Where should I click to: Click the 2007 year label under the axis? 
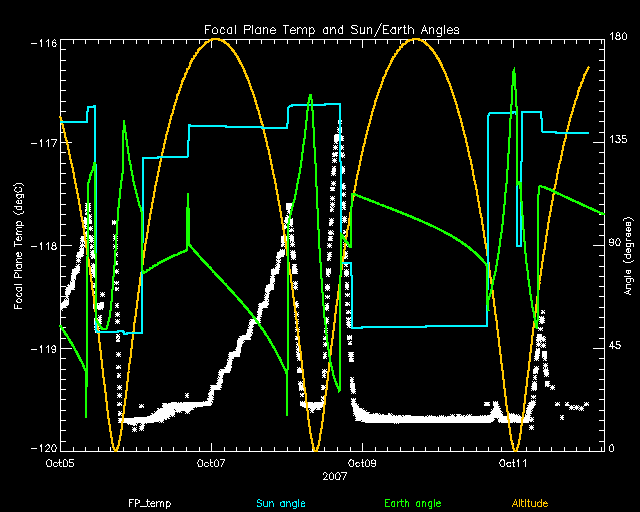(331, 477)
